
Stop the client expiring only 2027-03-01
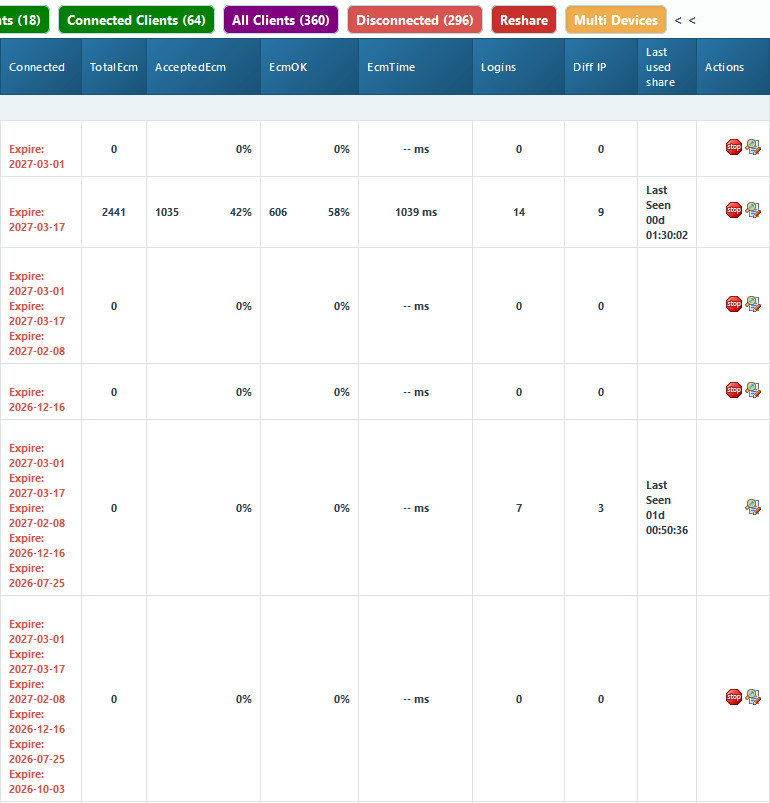(734, 147)
